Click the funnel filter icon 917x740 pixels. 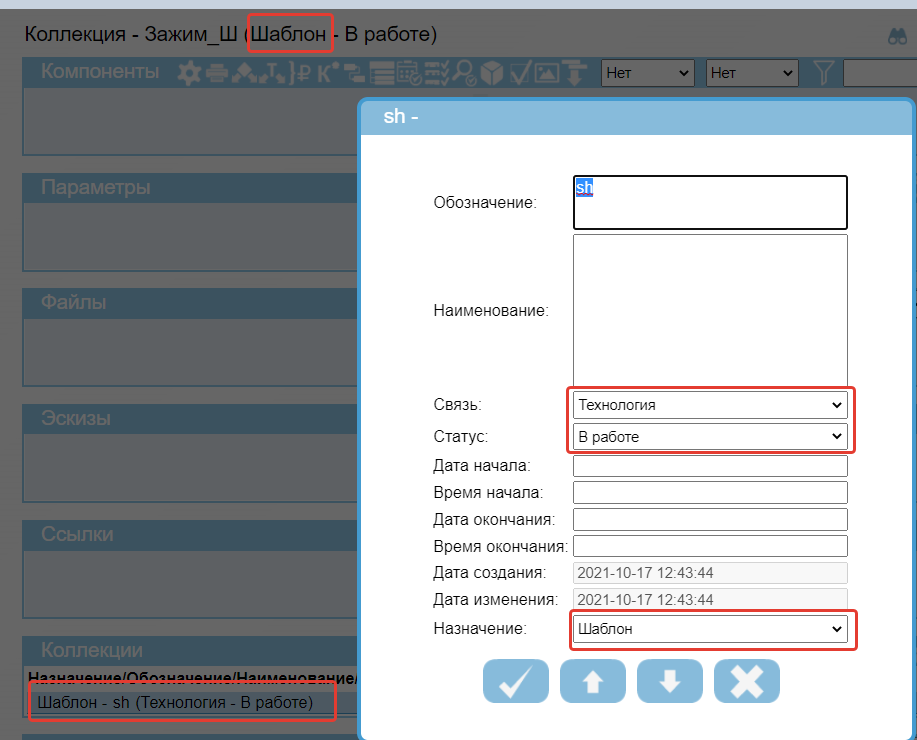coord(823,73)
